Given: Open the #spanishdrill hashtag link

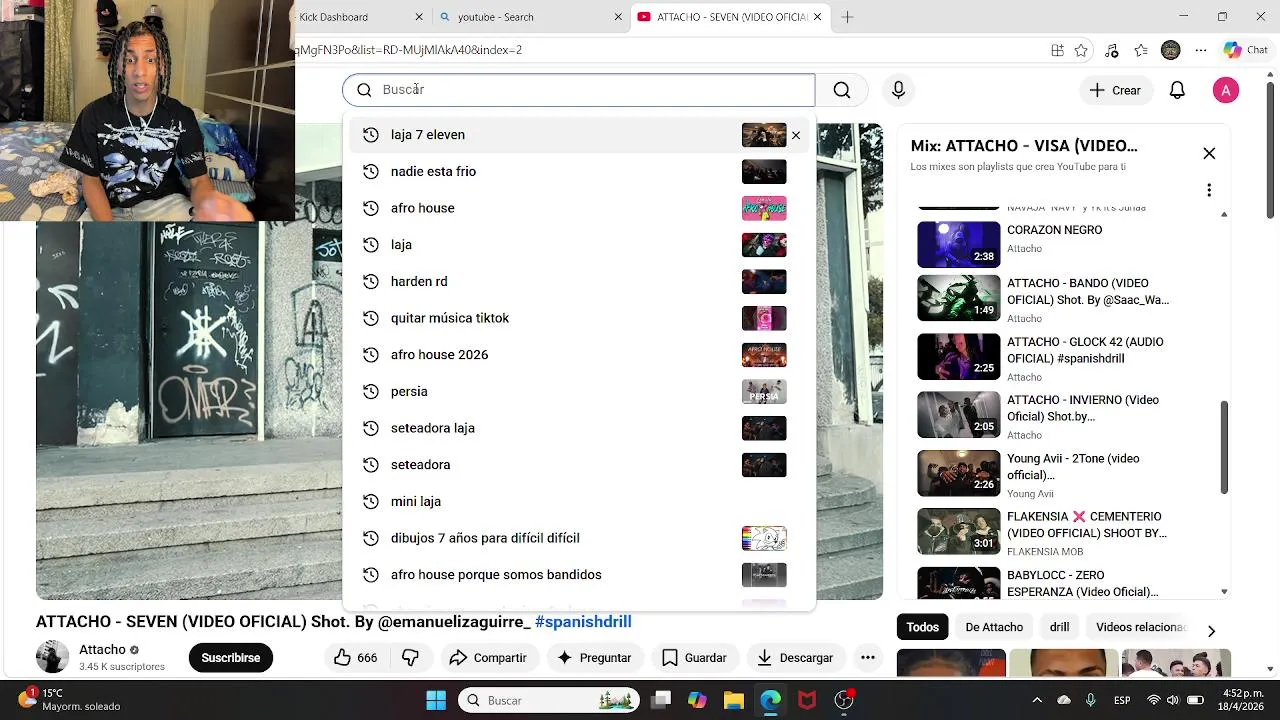Looking at the screenshot, I should [583, 622].
